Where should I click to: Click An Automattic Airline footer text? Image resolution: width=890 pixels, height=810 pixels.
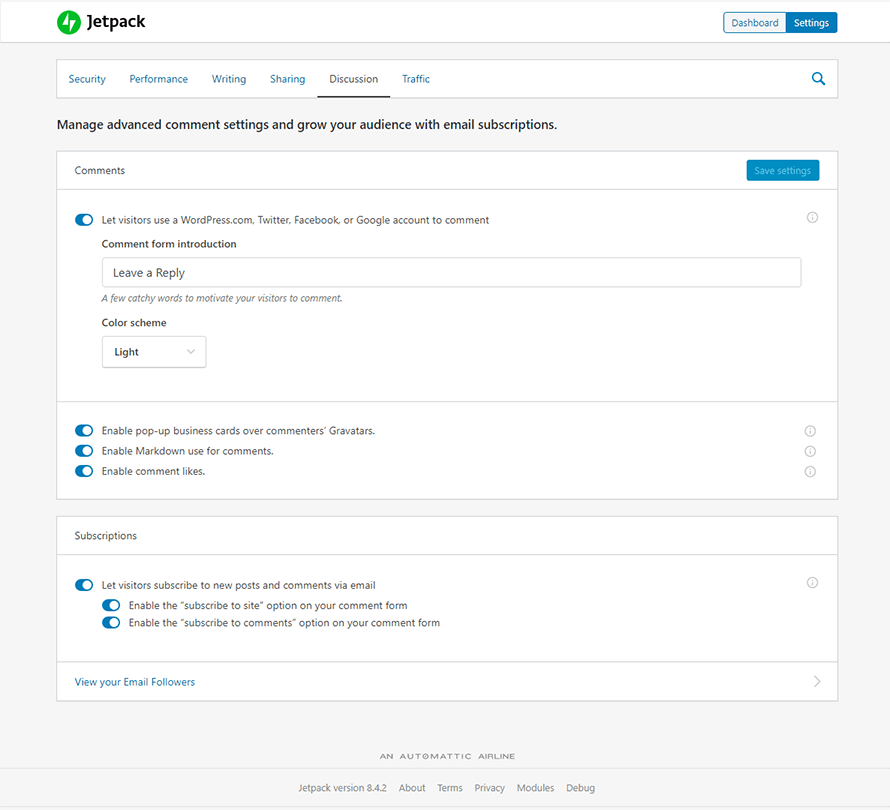(447, 756)
